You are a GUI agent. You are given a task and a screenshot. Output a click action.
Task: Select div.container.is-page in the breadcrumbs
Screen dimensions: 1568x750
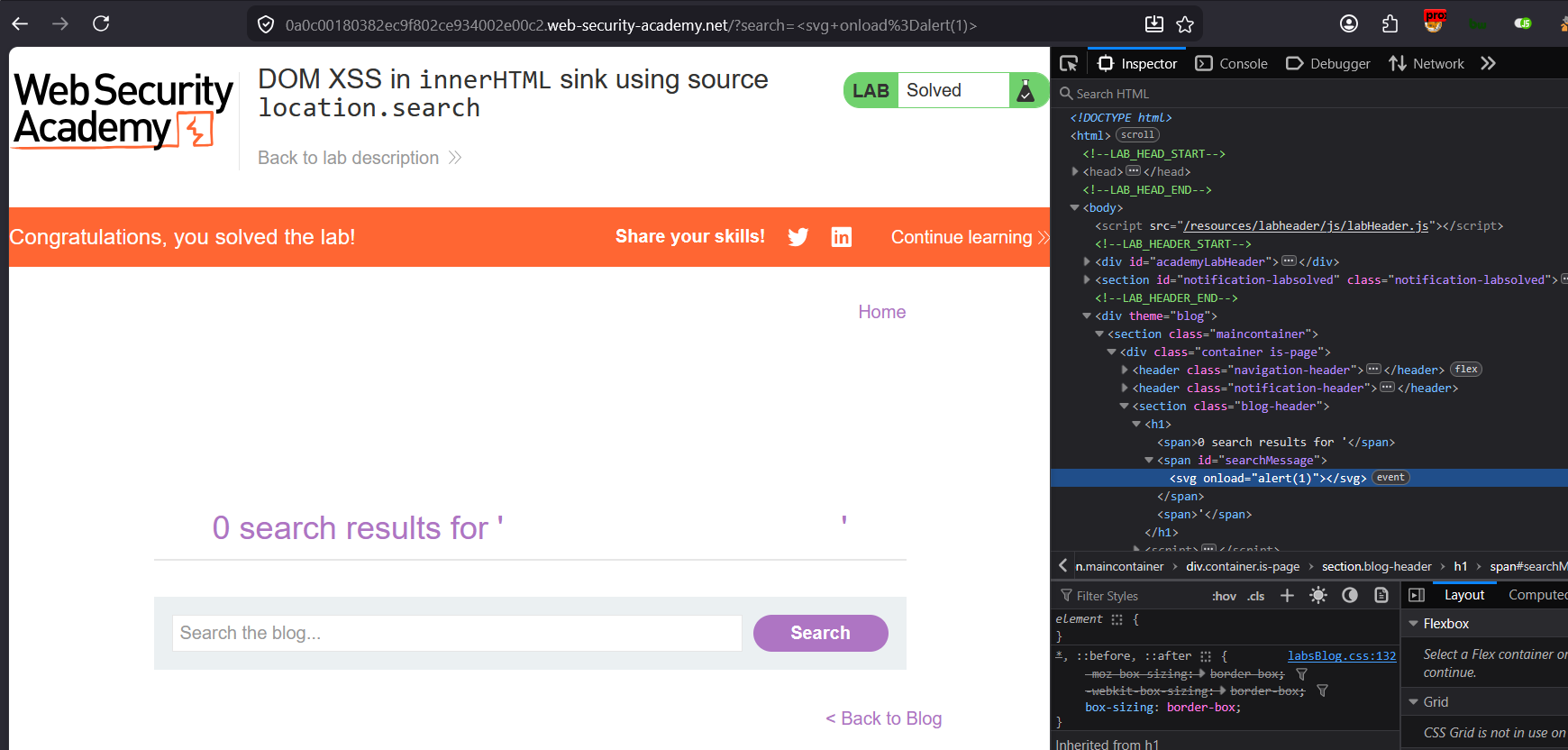coord(1243,566)
